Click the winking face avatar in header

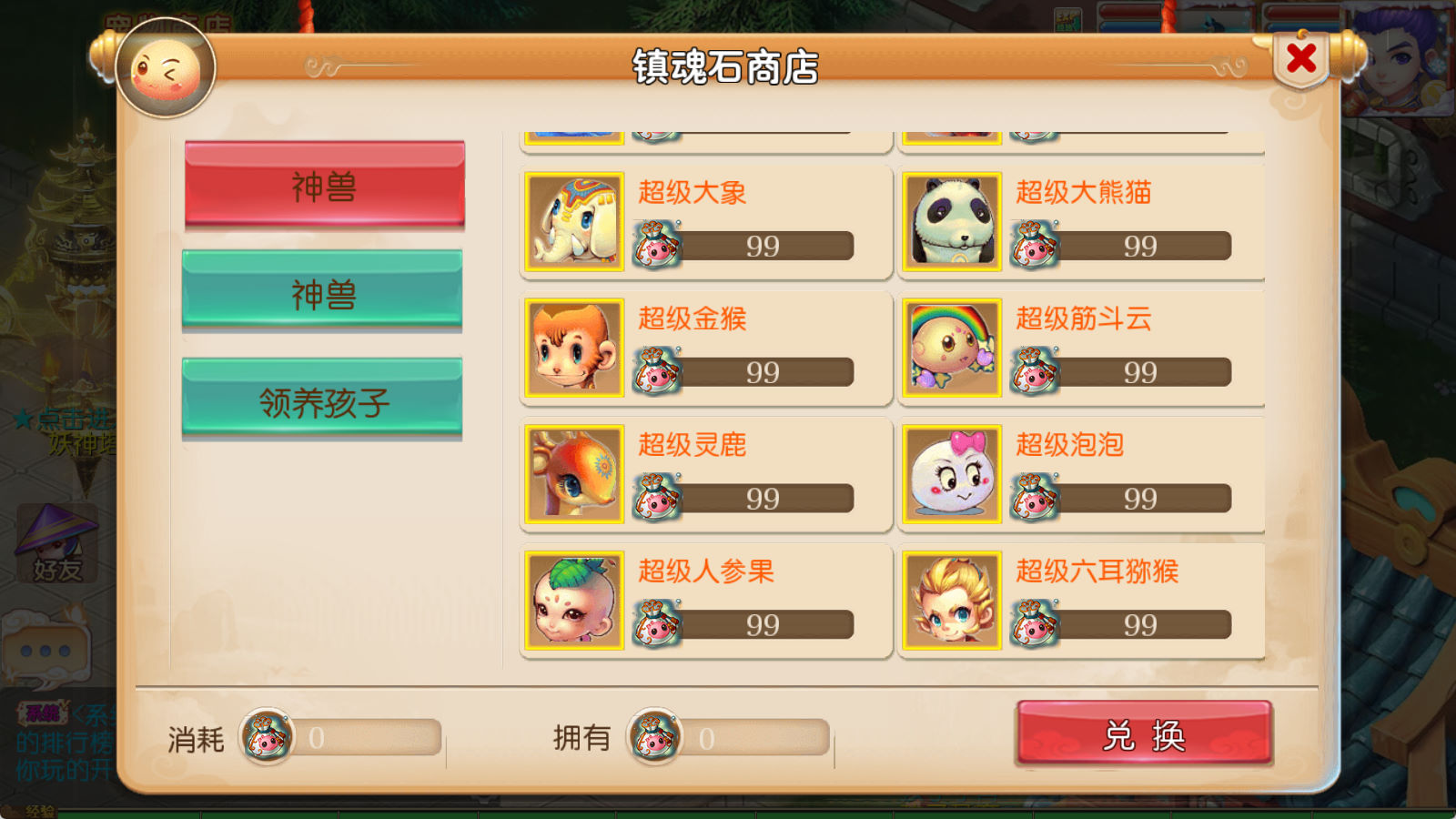coord(166,69)
